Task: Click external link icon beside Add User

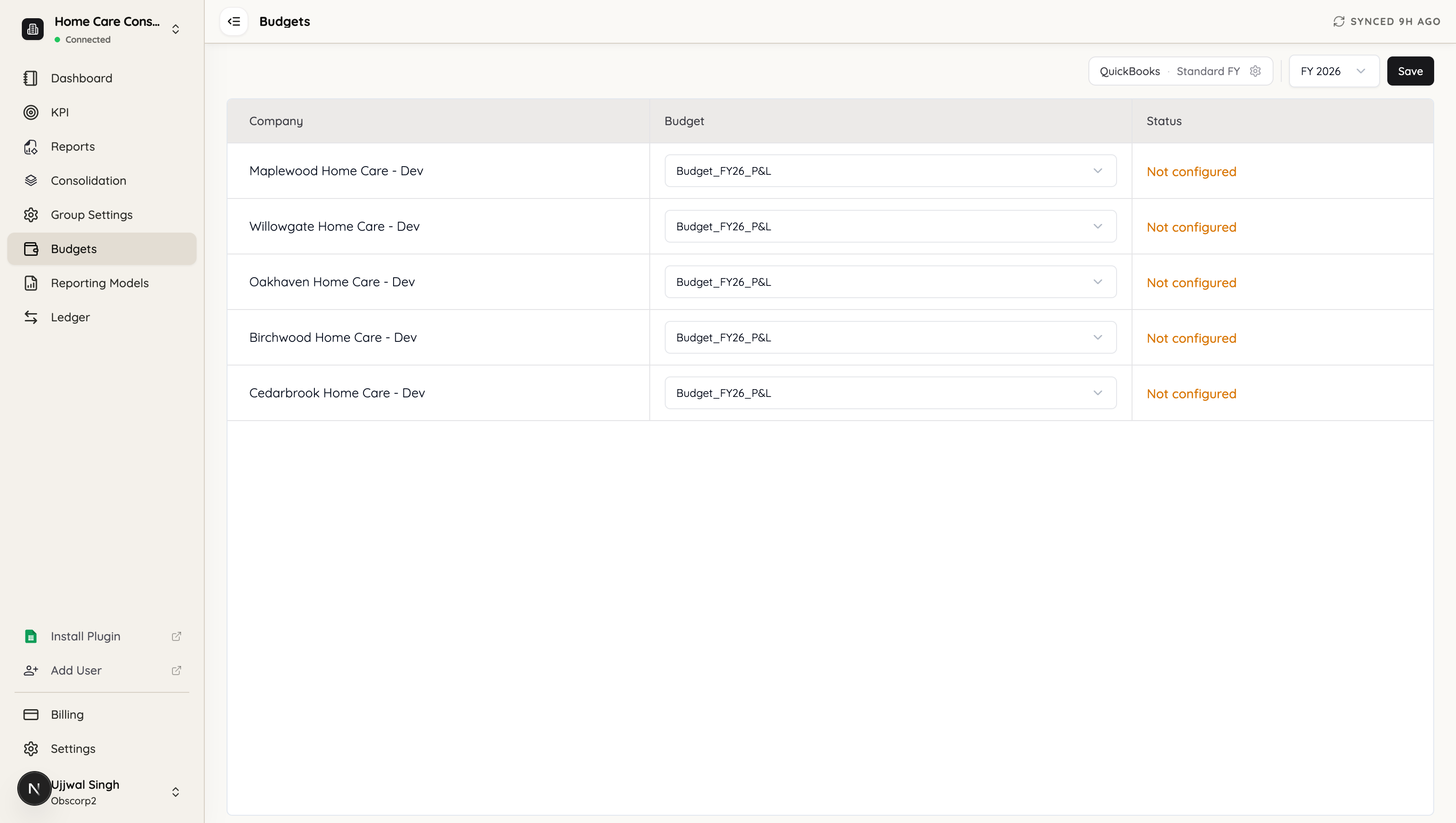Action: (177, 670)
